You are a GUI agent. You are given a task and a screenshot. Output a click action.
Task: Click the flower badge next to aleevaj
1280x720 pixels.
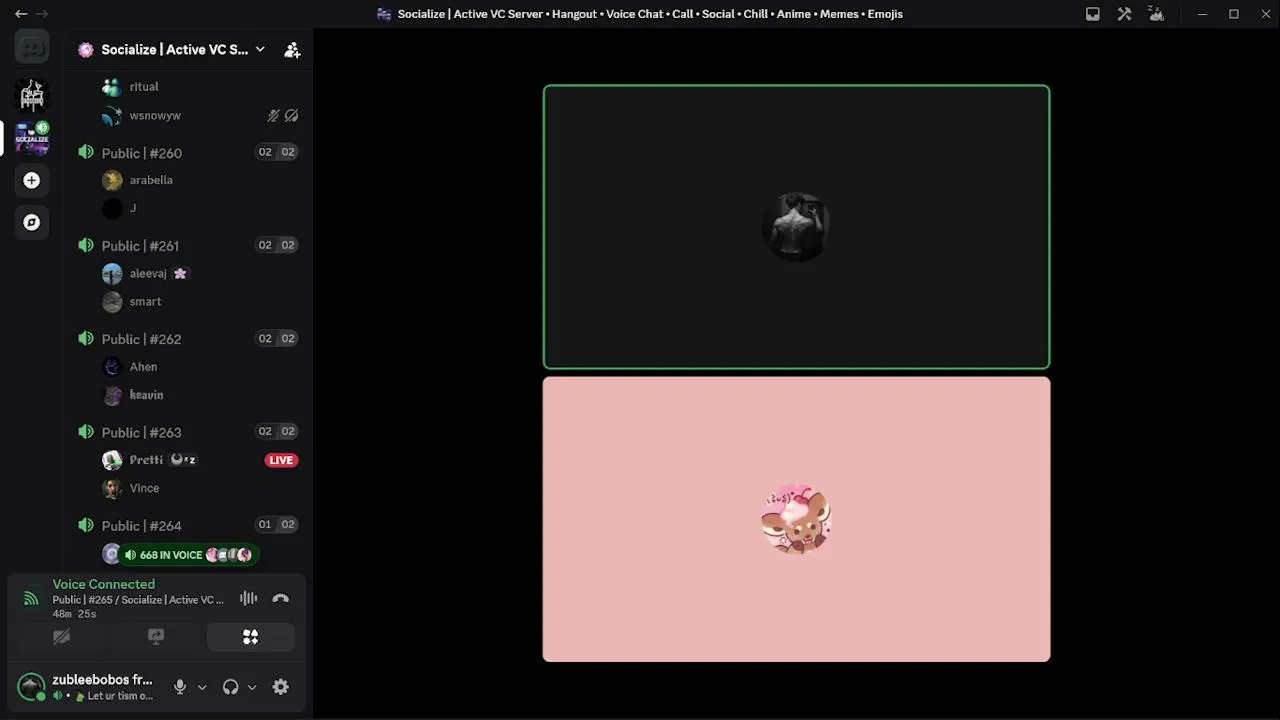(x=180, y=273)
